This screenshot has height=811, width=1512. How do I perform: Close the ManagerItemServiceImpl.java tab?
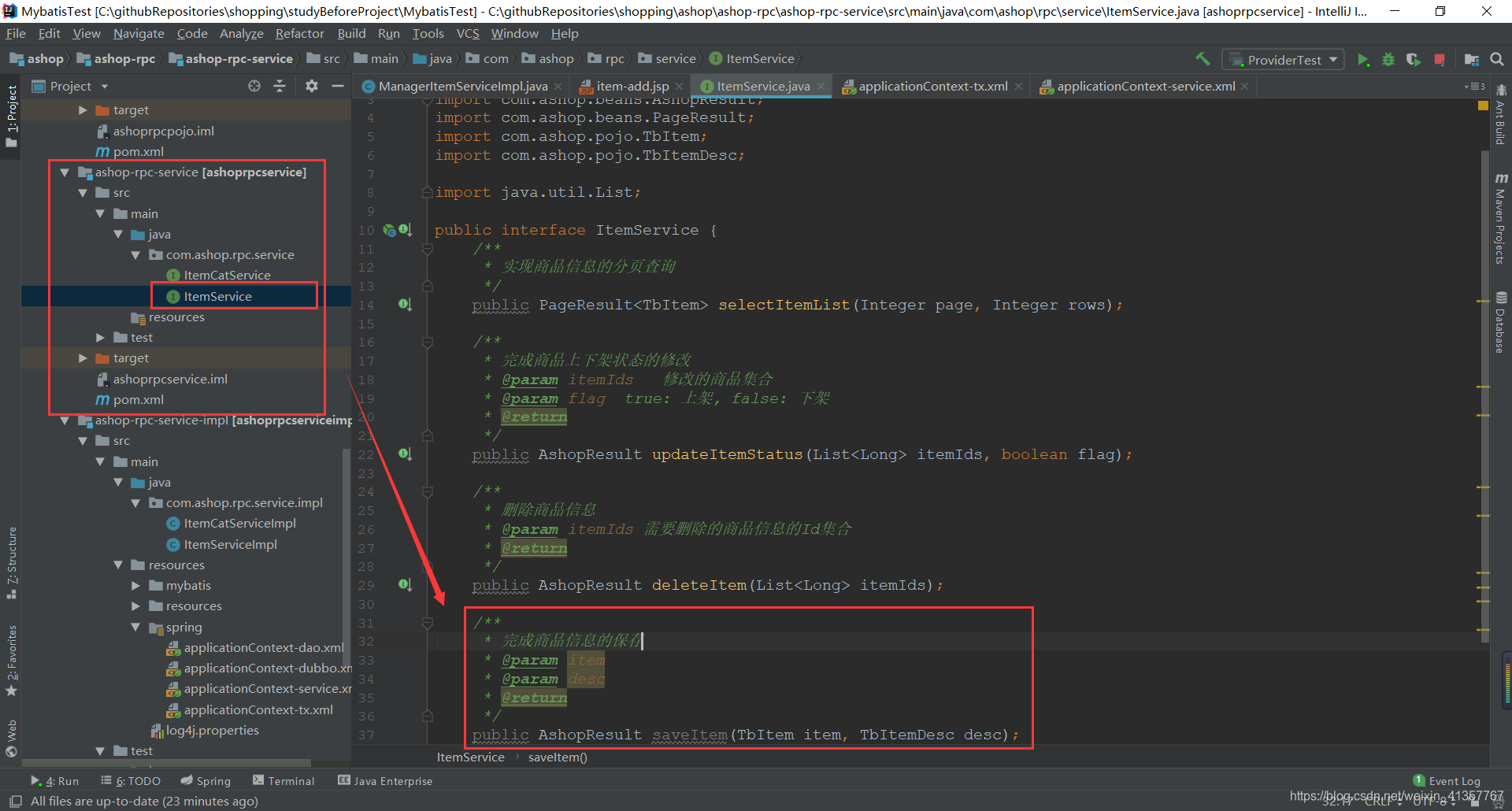[558, 87]
